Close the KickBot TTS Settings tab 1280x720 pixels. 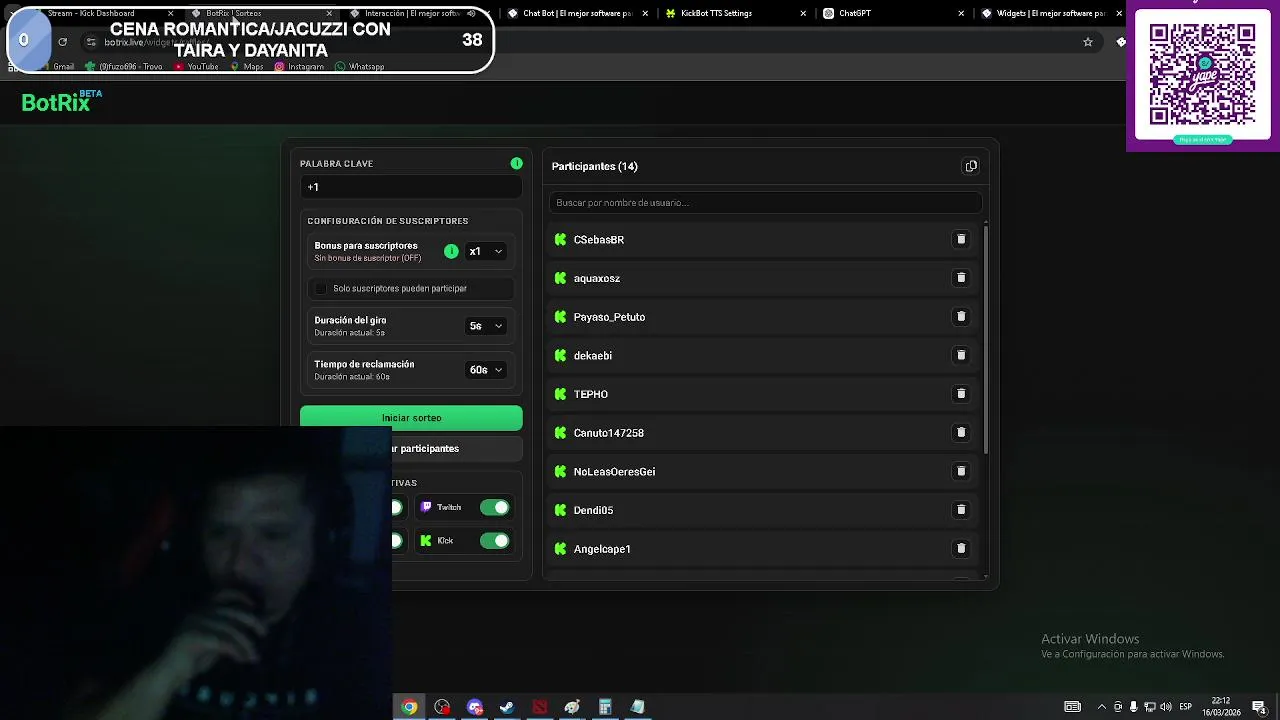[803, 13]
